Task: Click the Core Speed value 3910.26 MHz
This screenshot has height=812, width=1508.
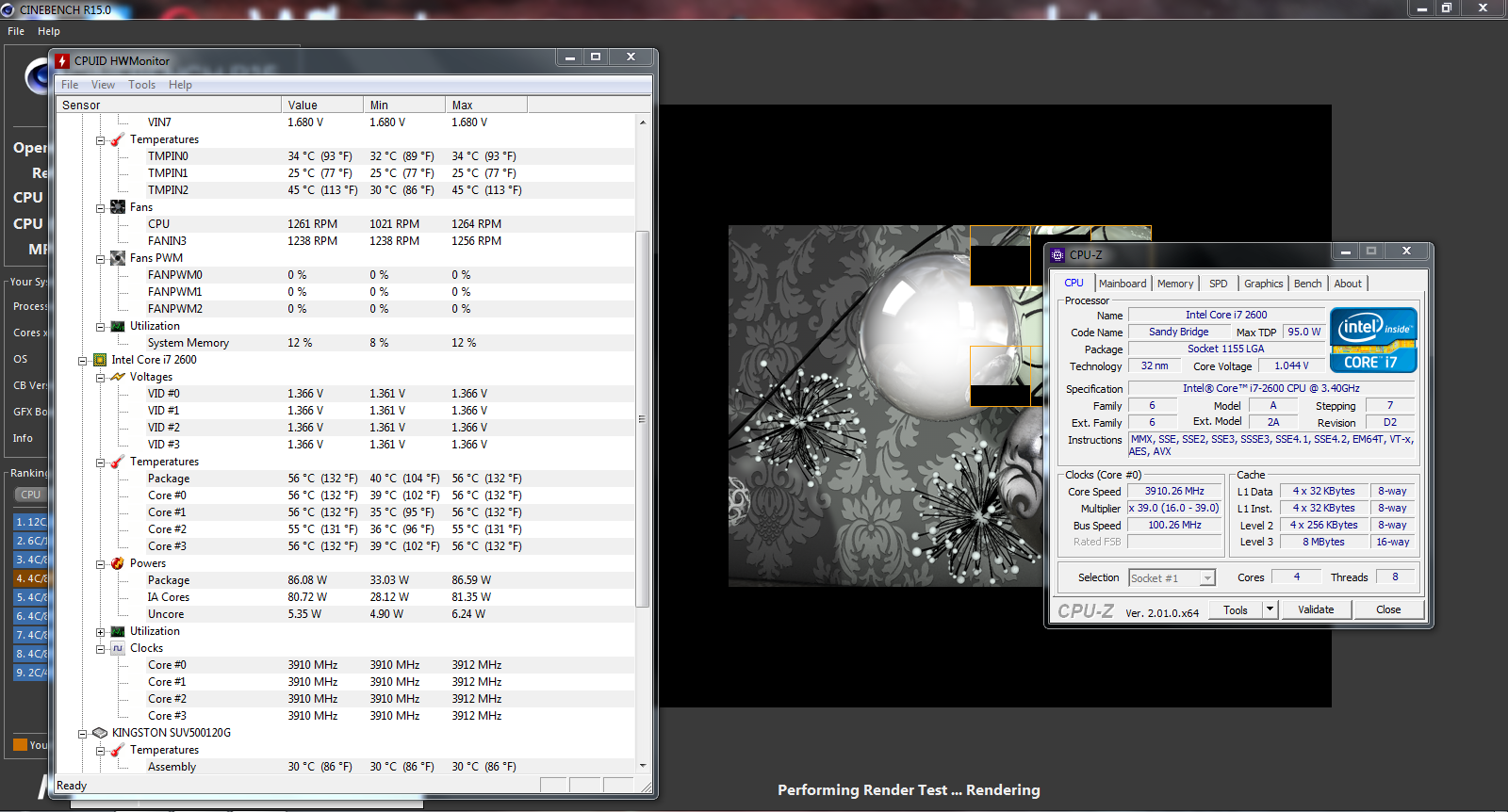Action: 1174,491
